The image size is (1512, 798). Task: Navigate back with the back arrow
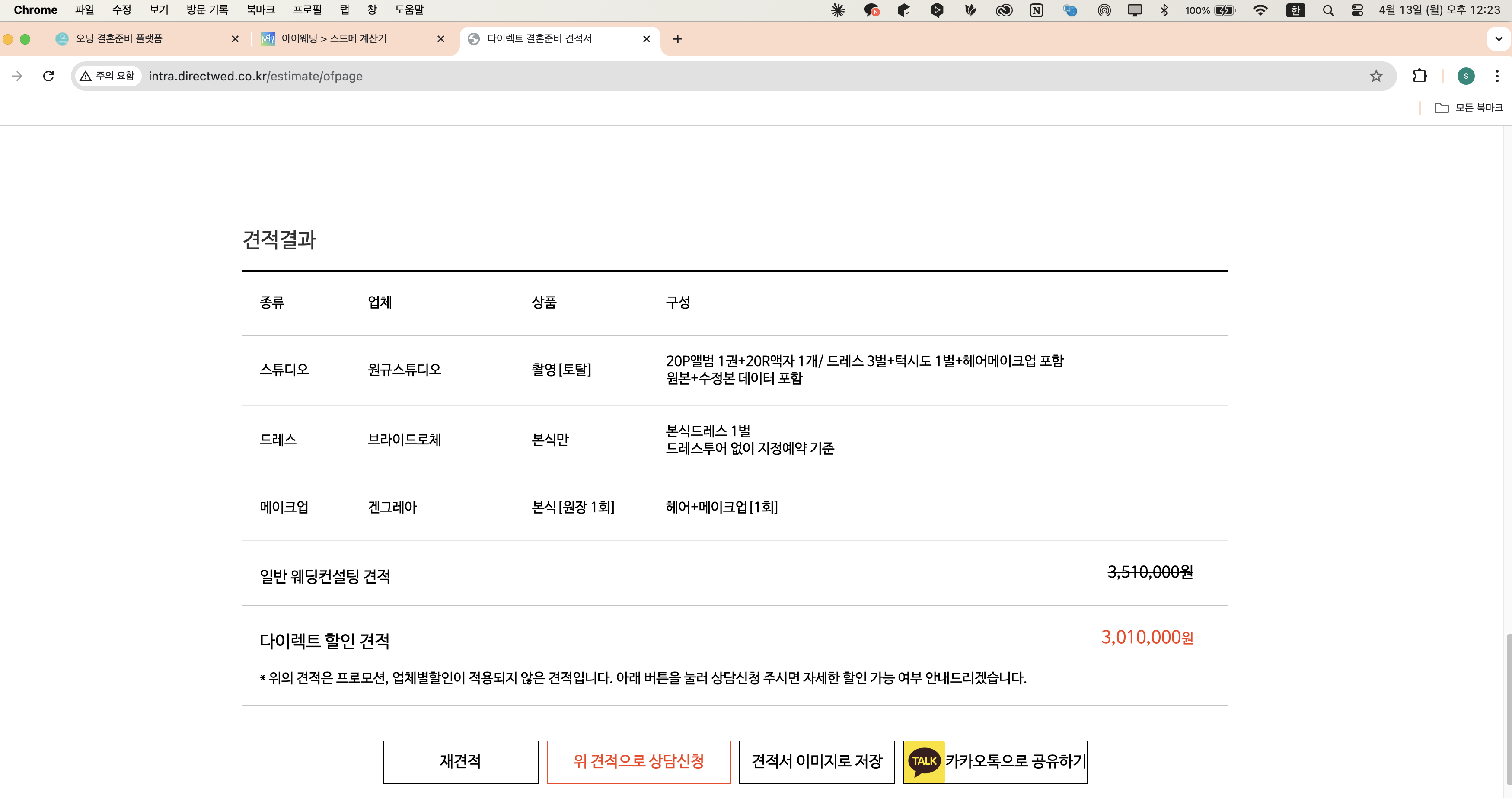pos(17,76)
